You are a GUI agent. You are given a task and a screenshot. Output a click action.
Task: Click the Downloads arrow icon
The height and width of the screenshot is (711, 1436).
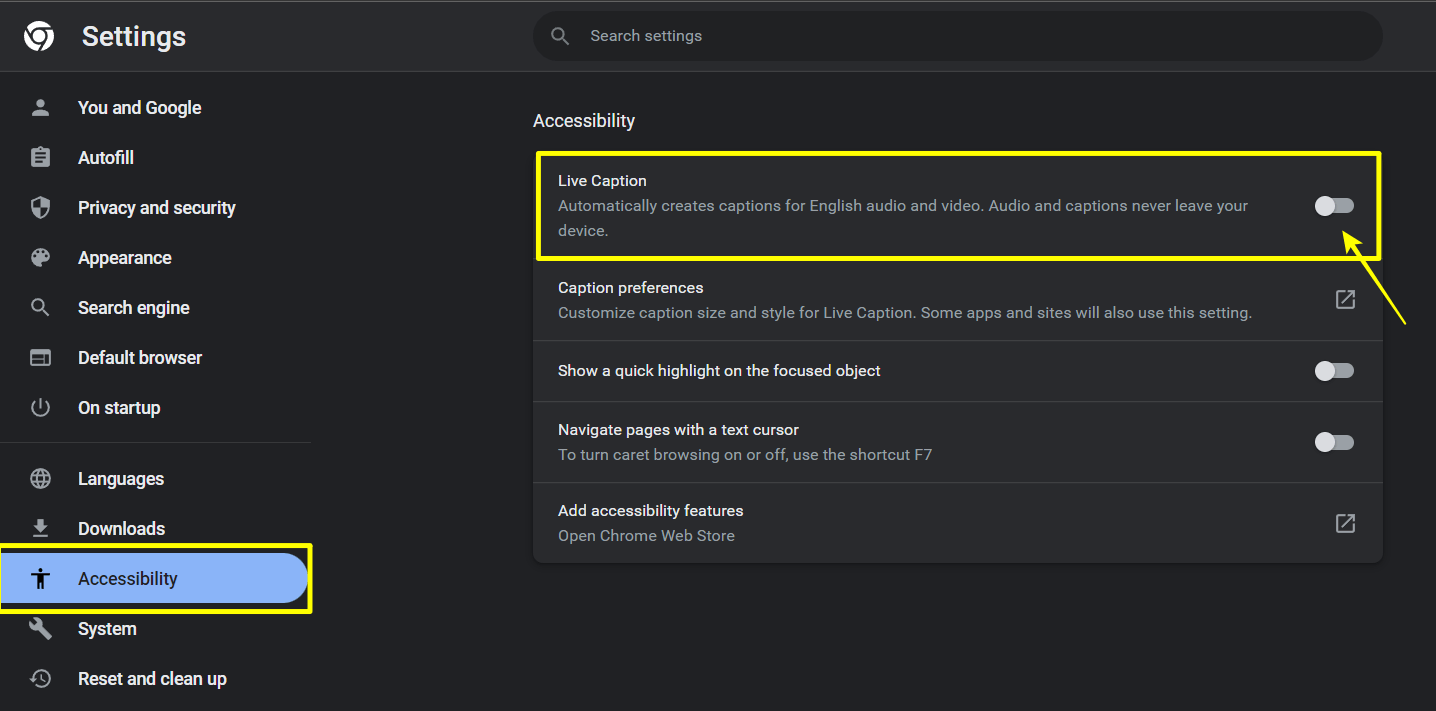40,528
